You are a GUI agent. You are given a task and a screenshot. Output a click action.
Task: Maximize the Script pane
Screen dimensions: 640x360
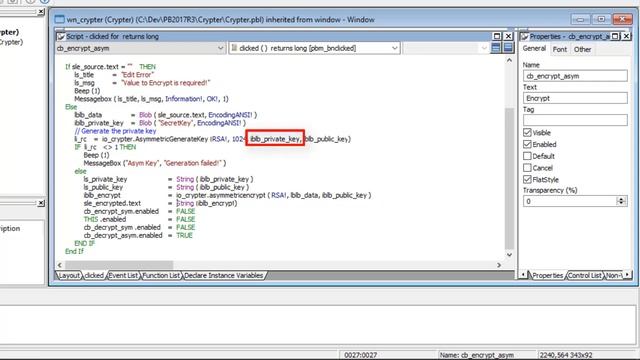click(497, 36)
